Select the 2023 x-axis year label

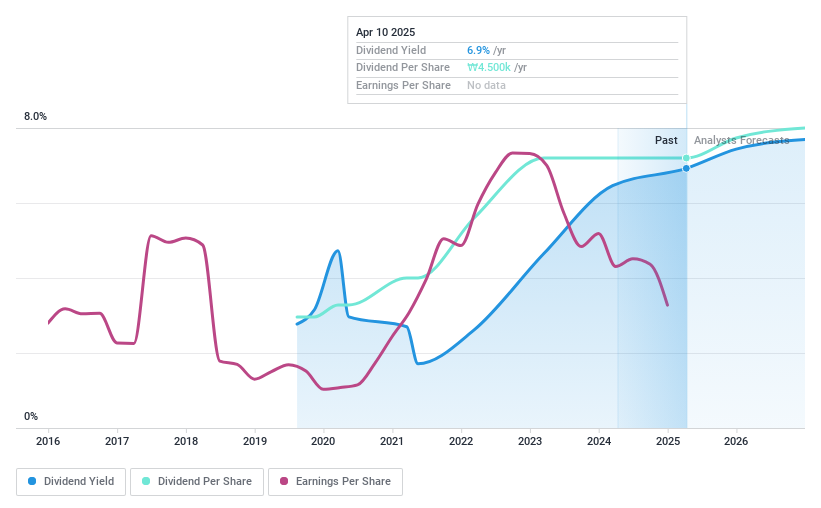(529, 441)
